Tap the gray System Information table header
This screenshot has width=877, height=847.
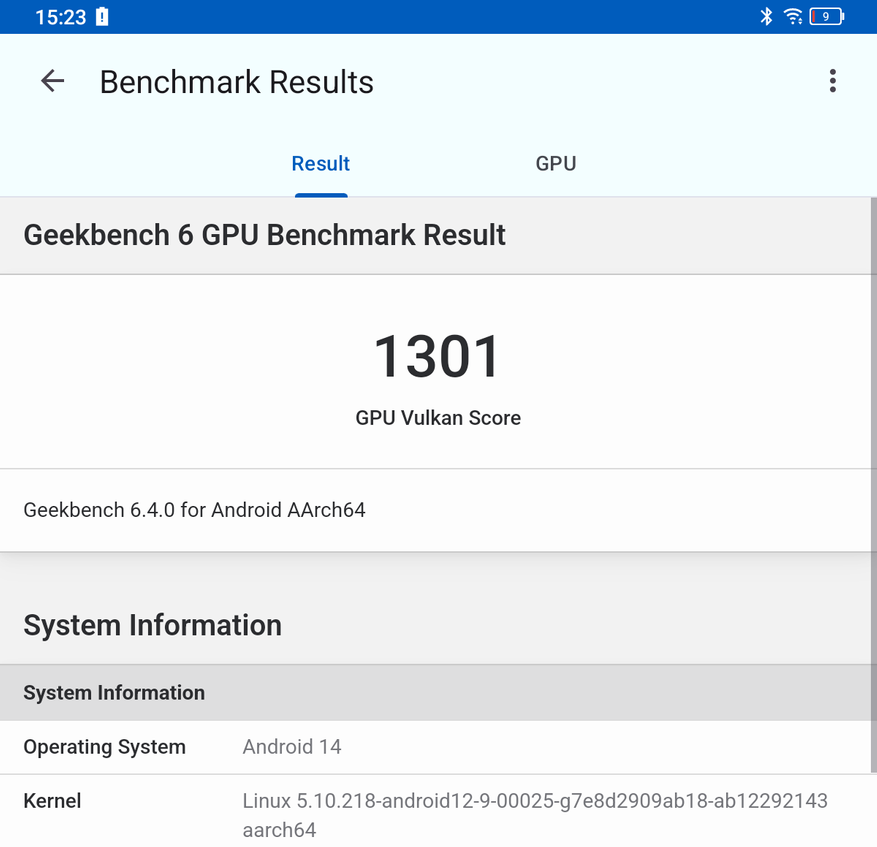coord(438,693)
